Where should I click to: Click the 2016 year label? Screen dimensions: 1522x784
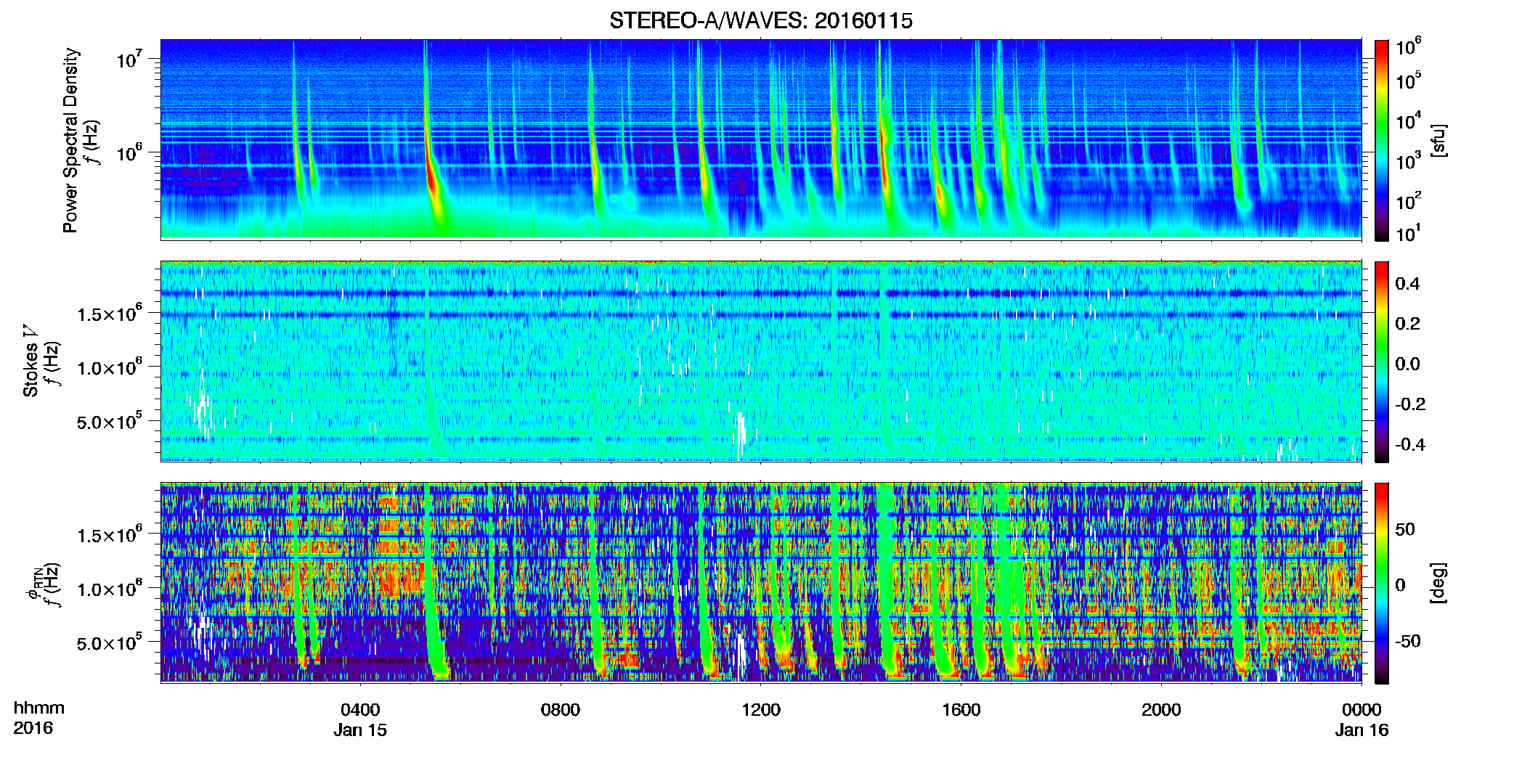coord(33,728)
